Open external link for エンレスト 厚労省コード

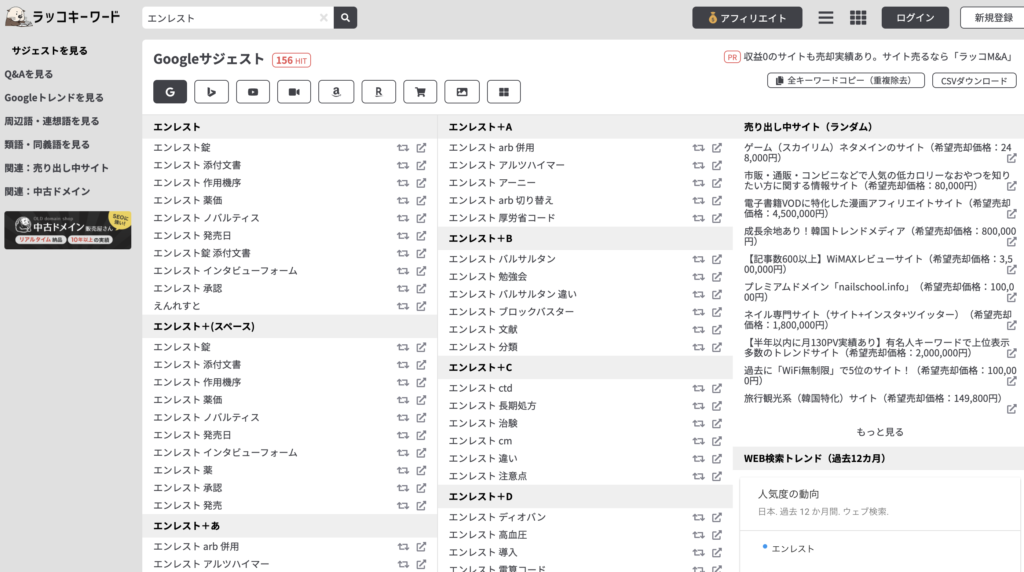pos(716,218)
